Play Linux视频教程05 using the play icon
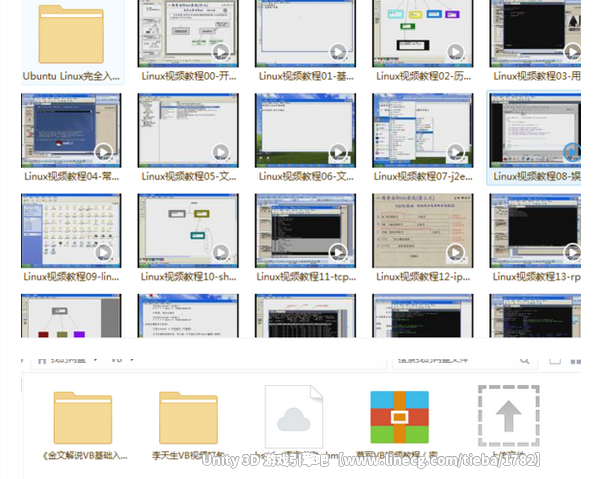594x479 pixels. pos(221,152)
